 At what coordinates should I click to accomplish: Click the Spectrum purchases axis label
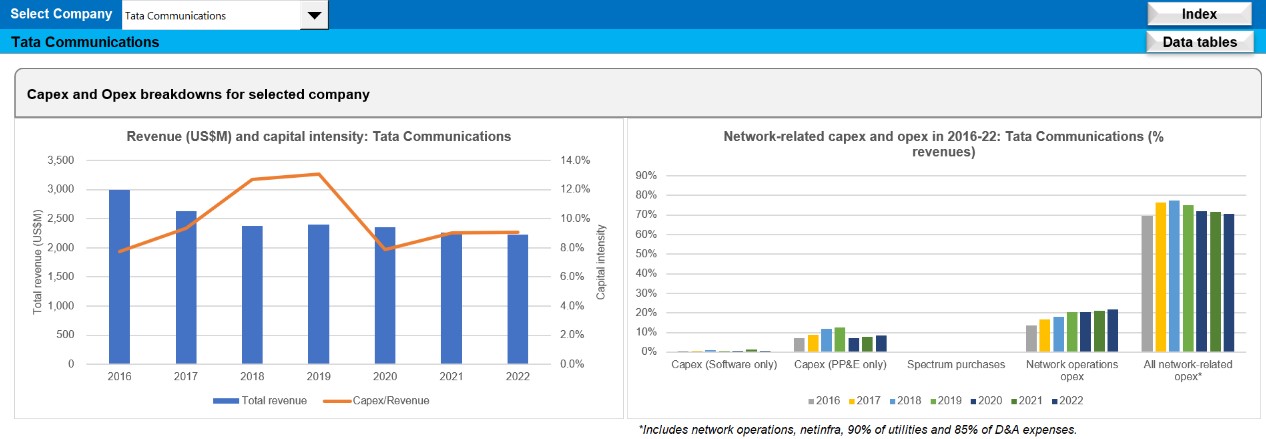pos(957,365)
